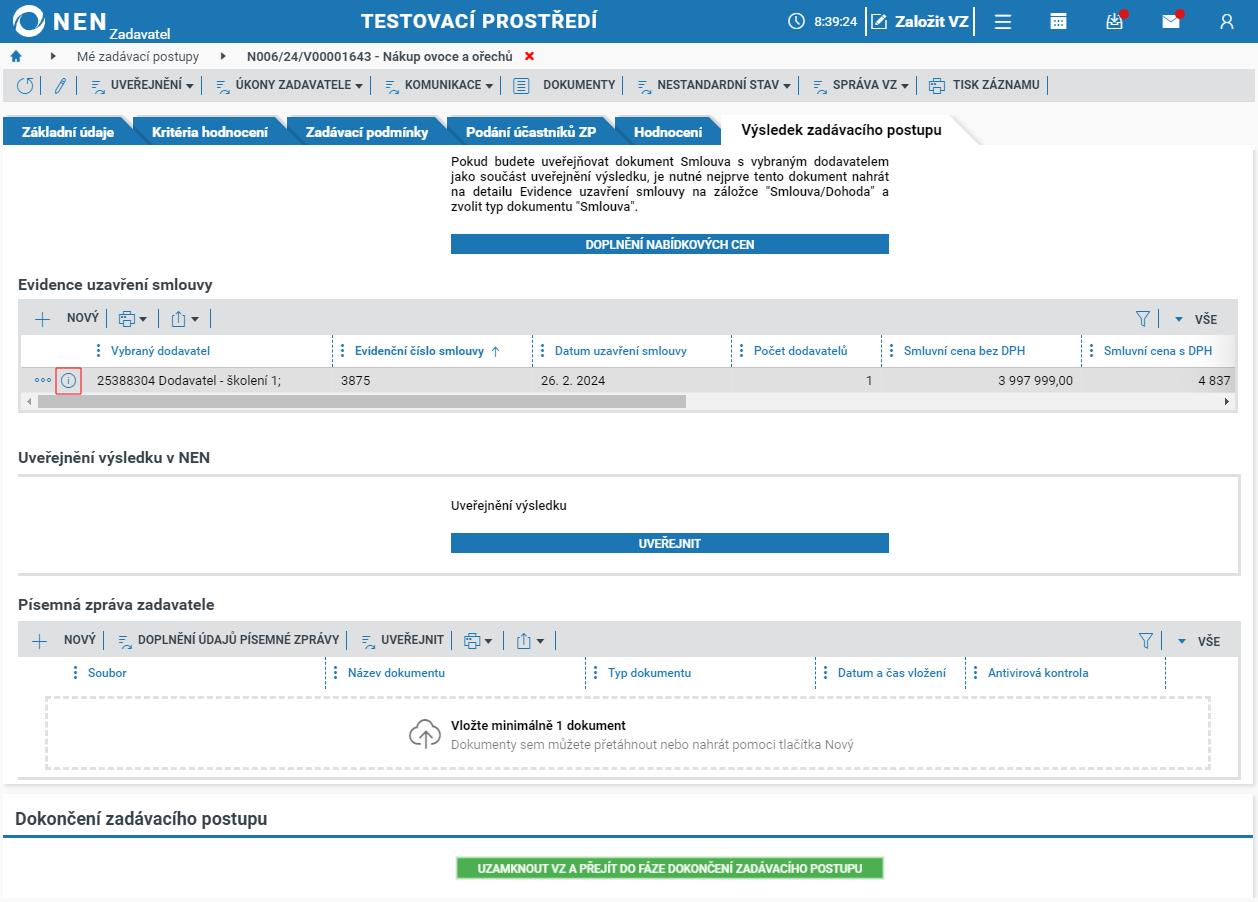Click the plus icon in Písemná zpráva zadavatele

pyautogui.click(x=40, y=641)
